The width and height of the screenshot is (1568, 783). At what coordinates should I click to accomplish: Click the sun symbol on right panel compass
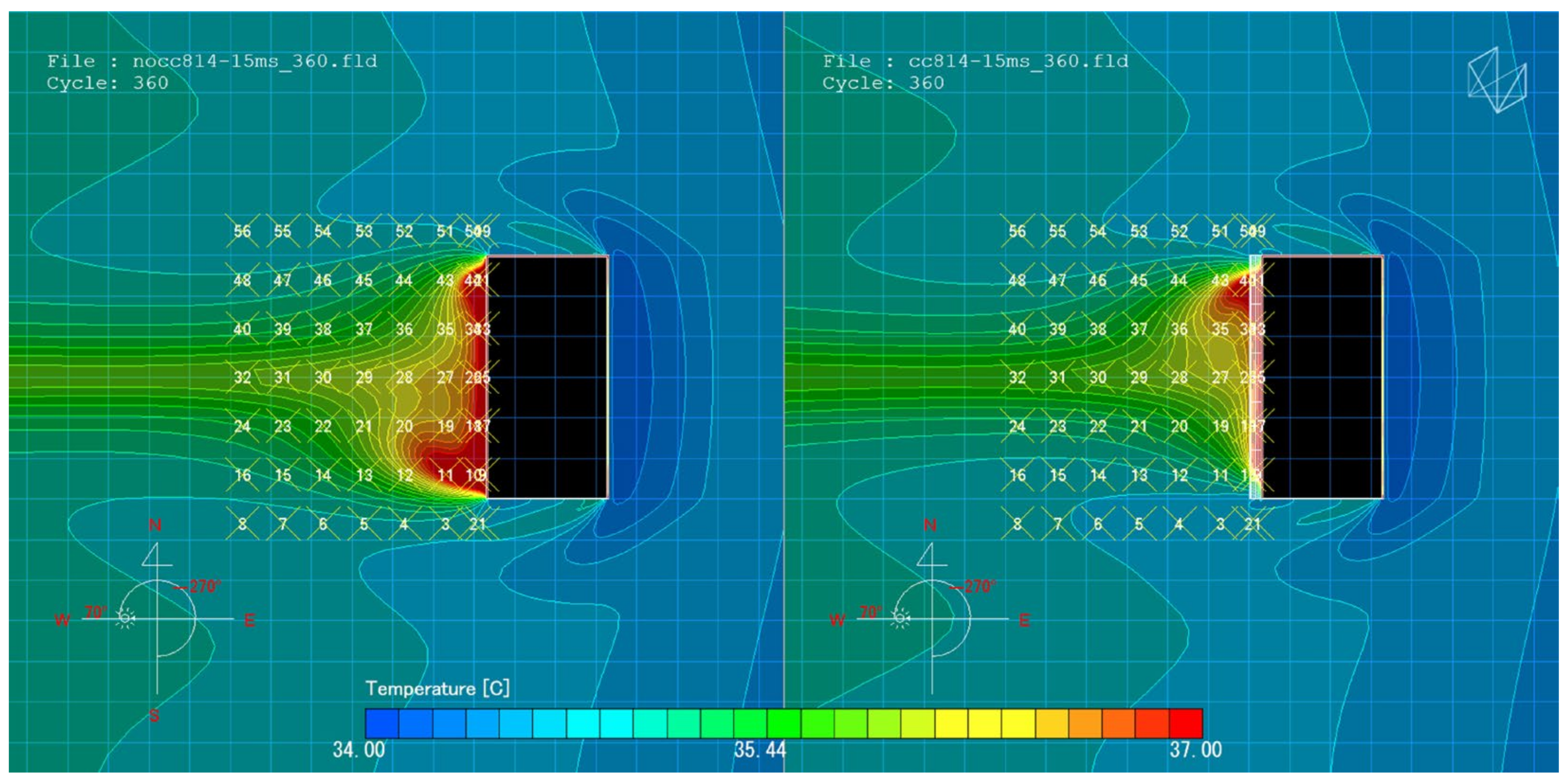[900, 619]
